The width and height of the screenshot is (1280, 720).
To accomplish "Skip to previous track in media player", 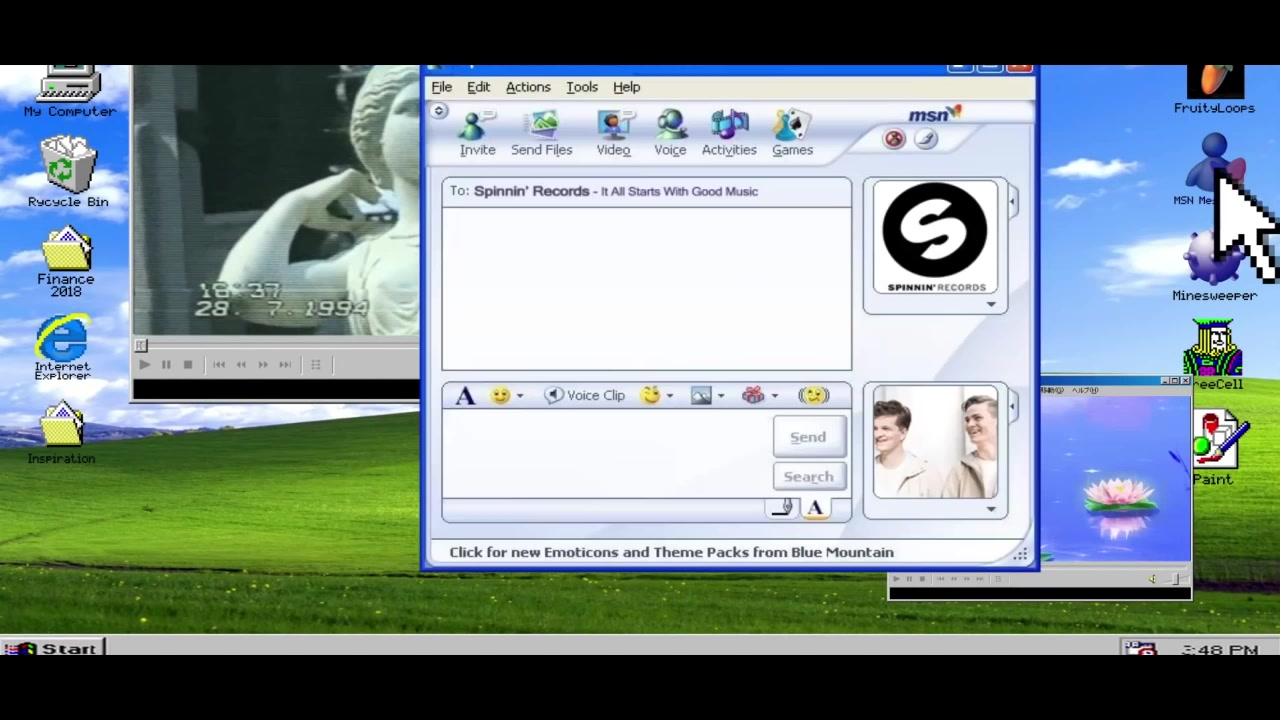I will click(x=219, y=365).
